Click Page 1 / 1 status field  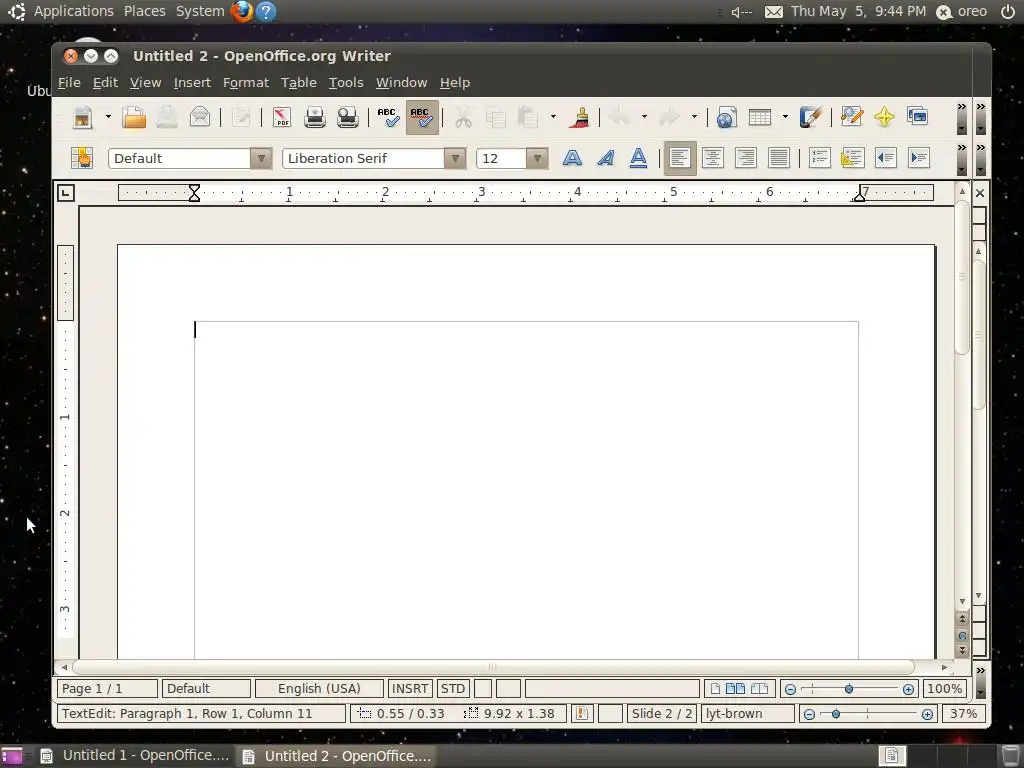[x=107, y=688]
